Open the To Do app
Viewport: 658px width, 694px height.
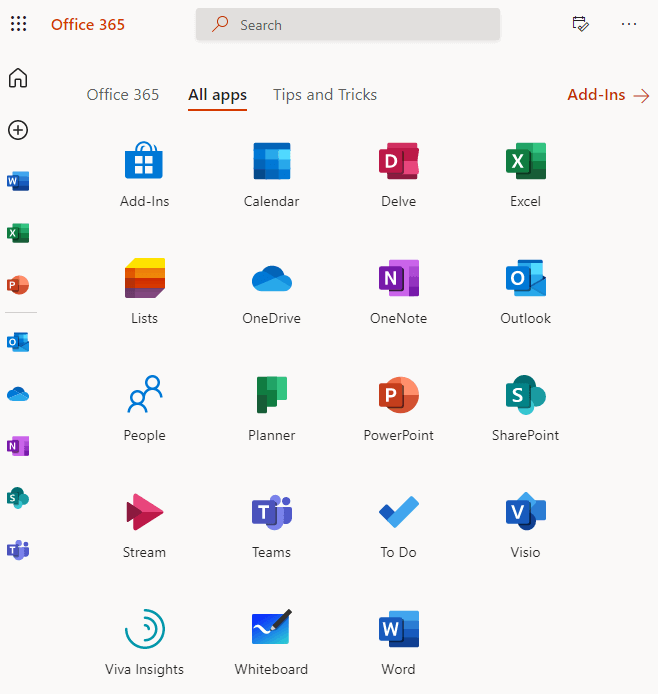coord(398,513)
